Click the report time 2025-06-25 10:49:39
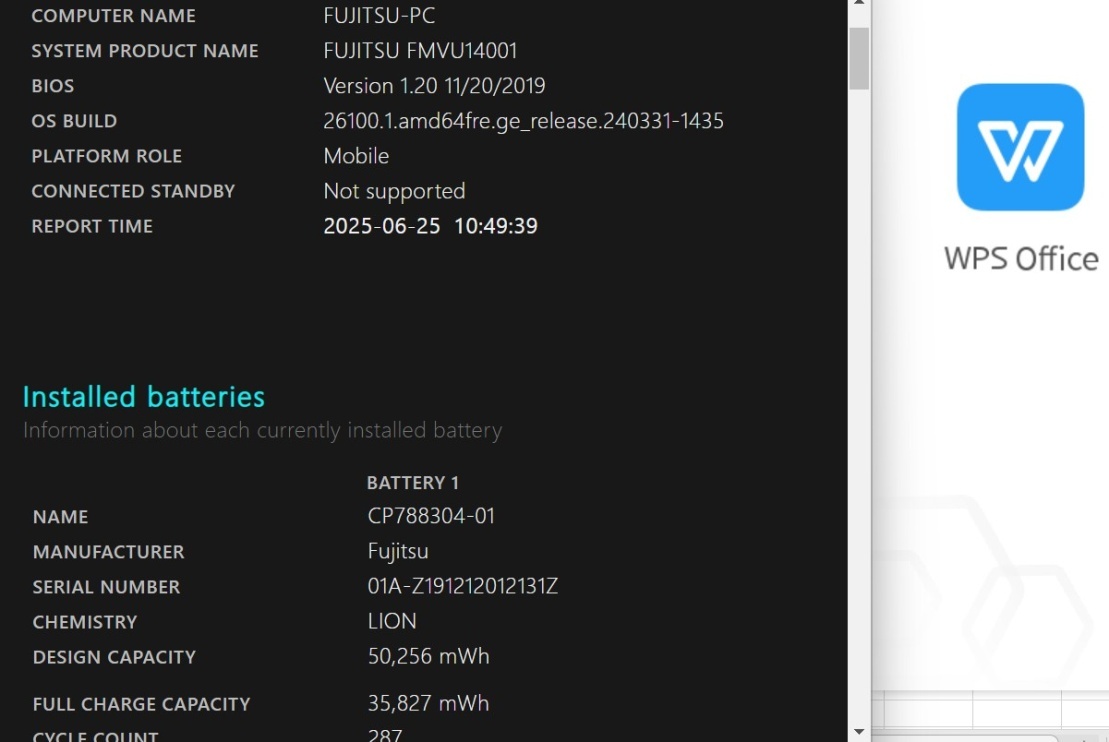This screenshot has height=742, width=1109. tap(430, 226)
